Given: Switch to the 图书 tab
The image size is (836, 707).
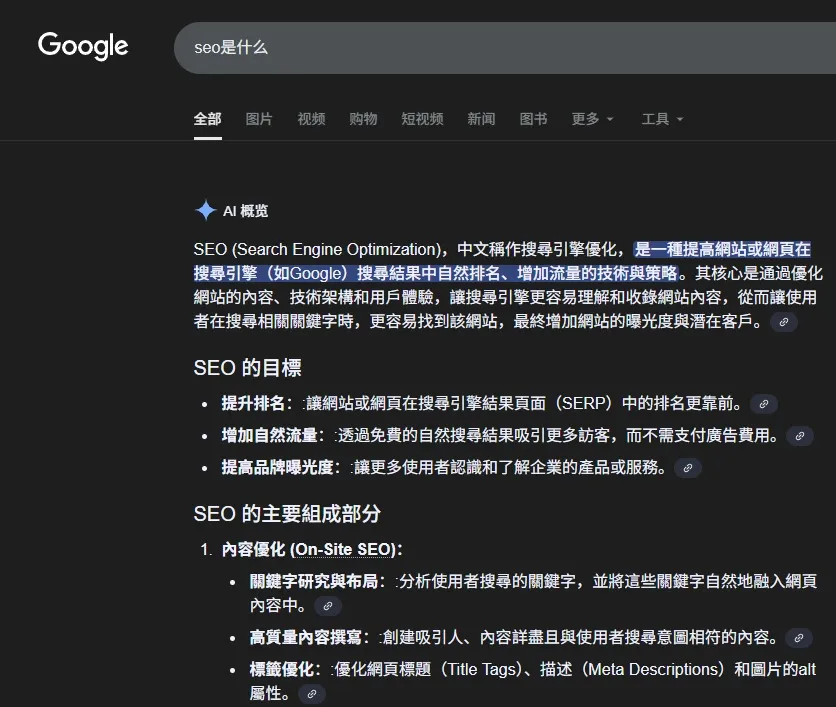Looking at the screenshot, I should point(533,119).
